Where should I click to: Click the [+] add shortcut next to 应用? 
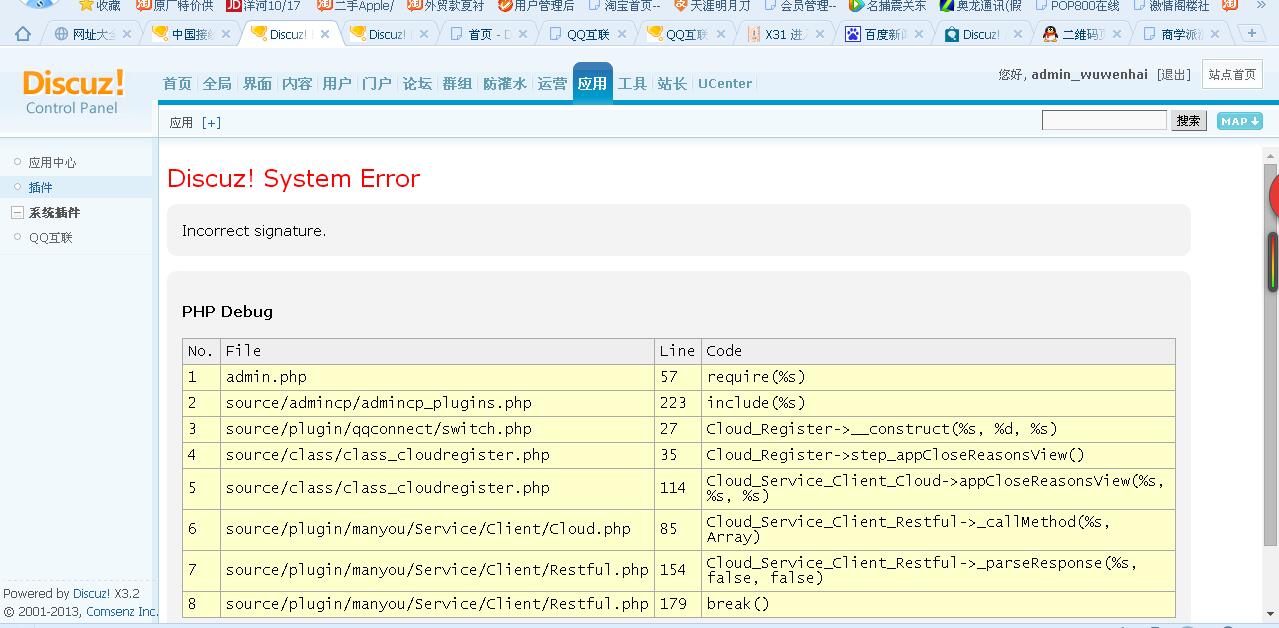[211, 123]
